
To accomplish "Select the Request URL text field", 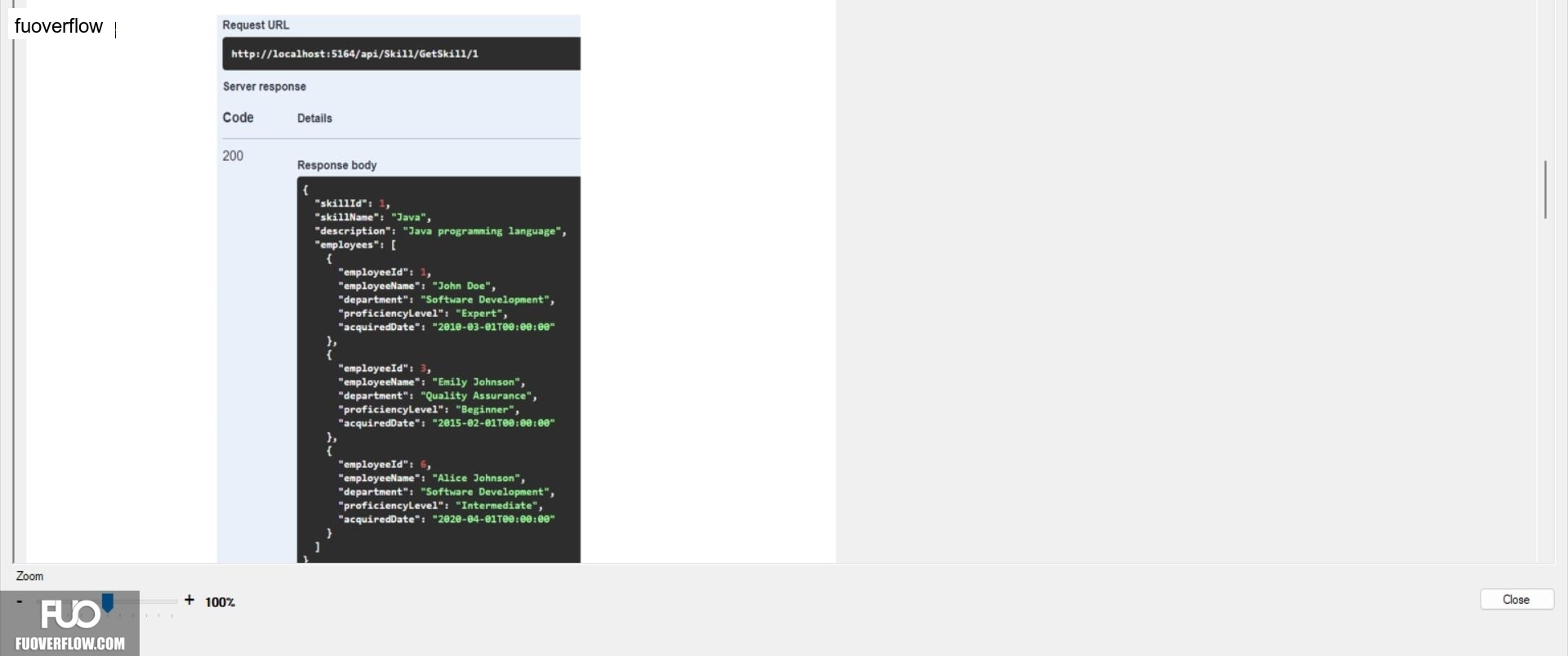I will 401,54.
